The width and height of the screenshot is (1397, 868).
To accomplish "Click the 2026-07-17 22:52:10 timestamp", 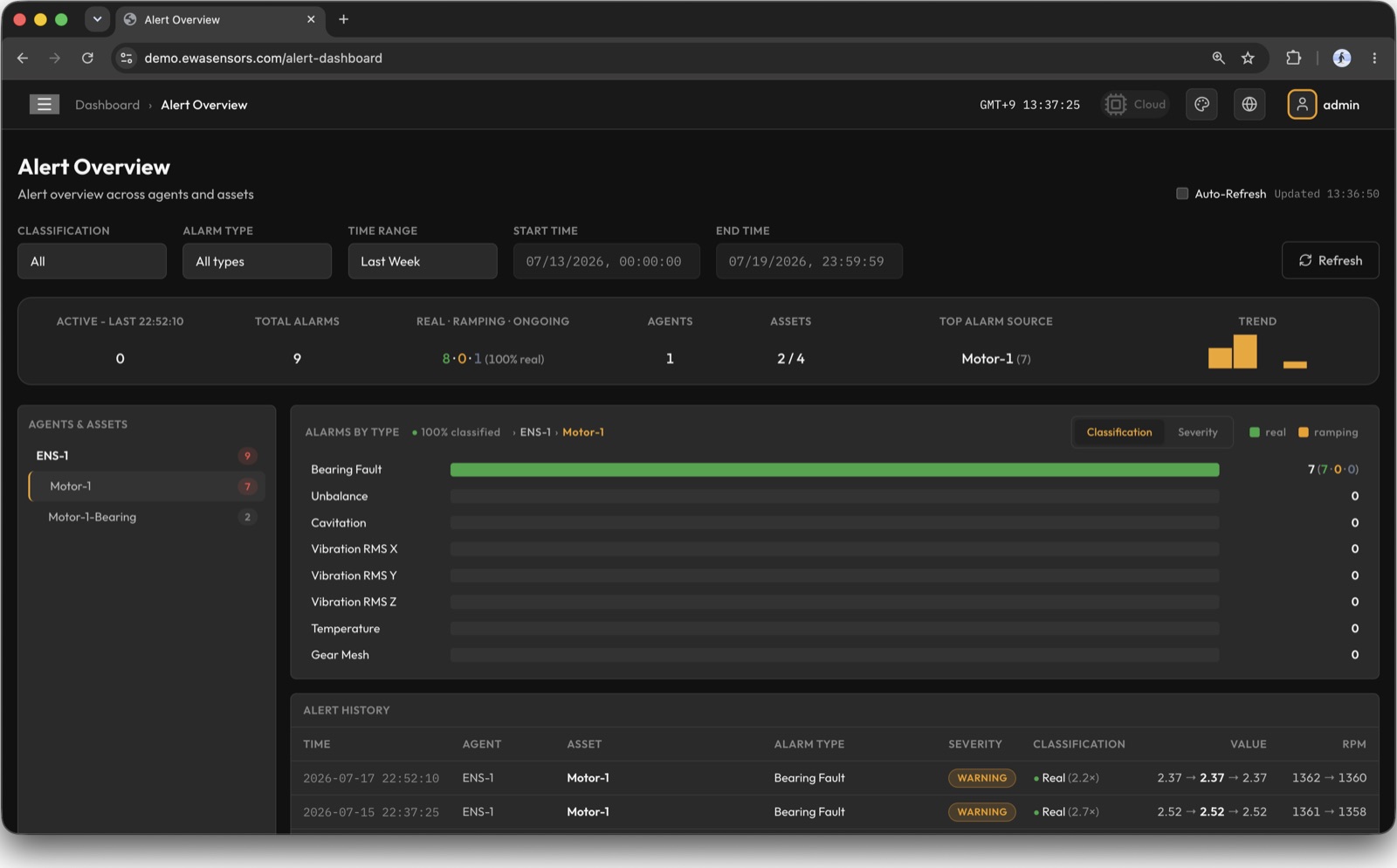I will (371, 778).
